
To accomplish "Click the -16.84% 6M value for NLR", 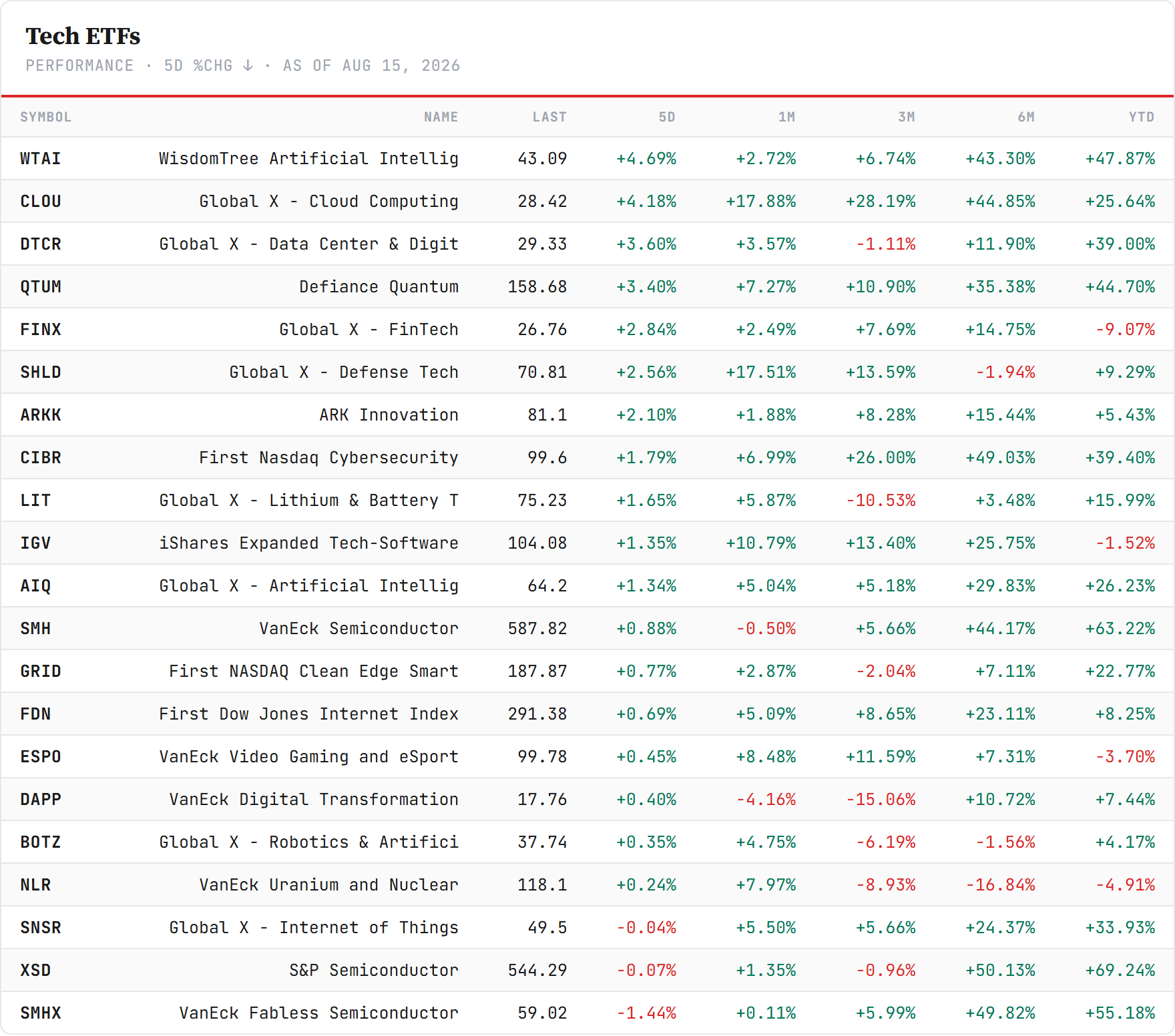I will (x=1001, y=885).
